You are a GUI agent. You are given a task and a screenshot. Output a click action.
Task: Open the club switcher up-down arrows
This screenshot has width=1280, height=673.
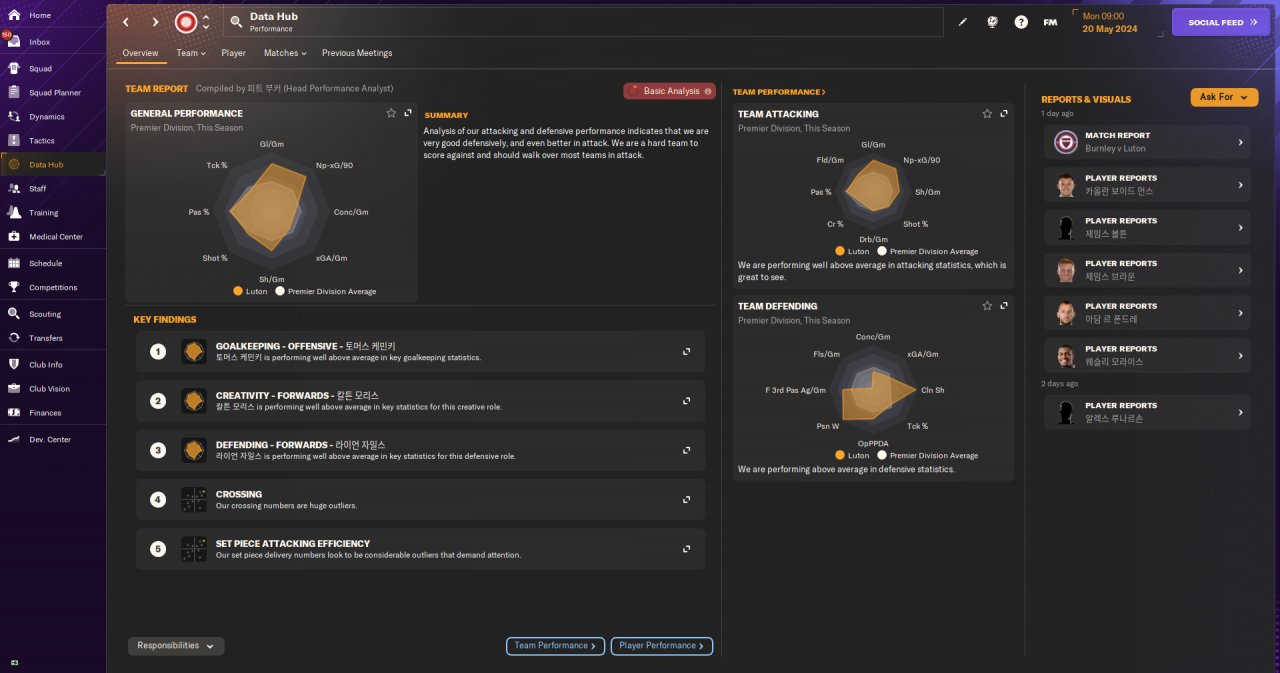pos(206,22)
